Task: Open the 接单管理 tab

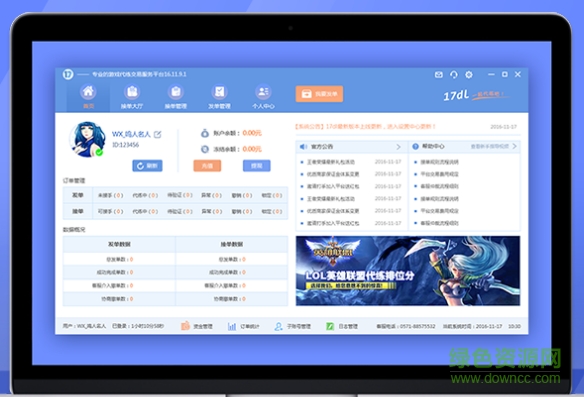Action: point(176,97)
